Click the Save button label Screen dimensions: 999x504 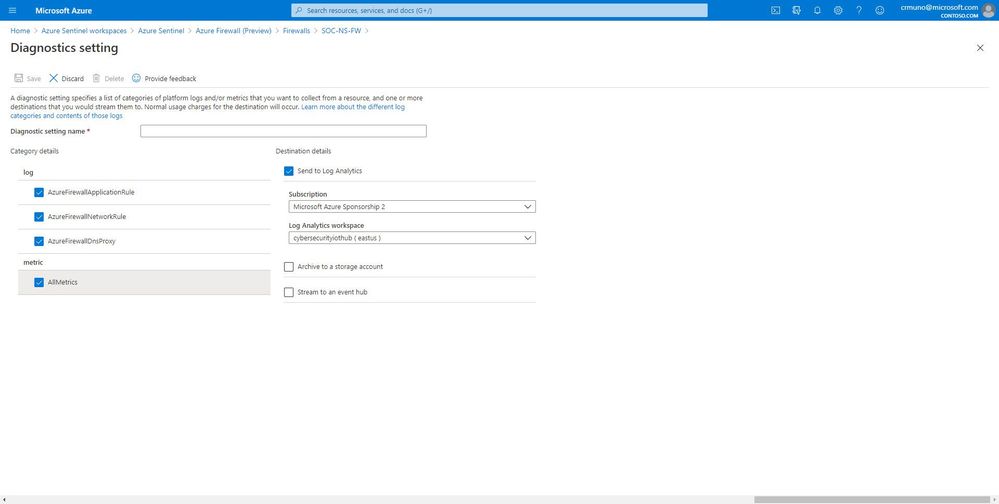tap(34, 79)
